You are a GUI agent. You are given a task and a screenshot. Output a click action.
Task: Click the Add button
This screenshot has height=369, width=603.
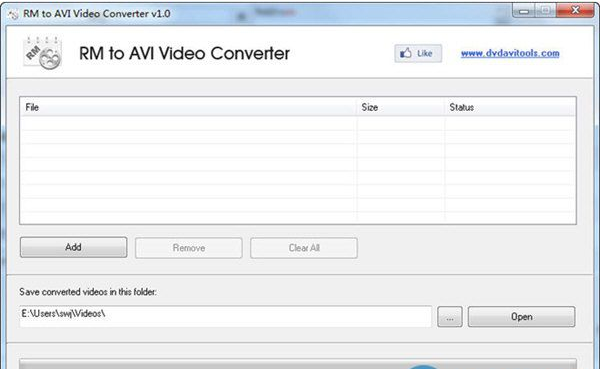73,247
